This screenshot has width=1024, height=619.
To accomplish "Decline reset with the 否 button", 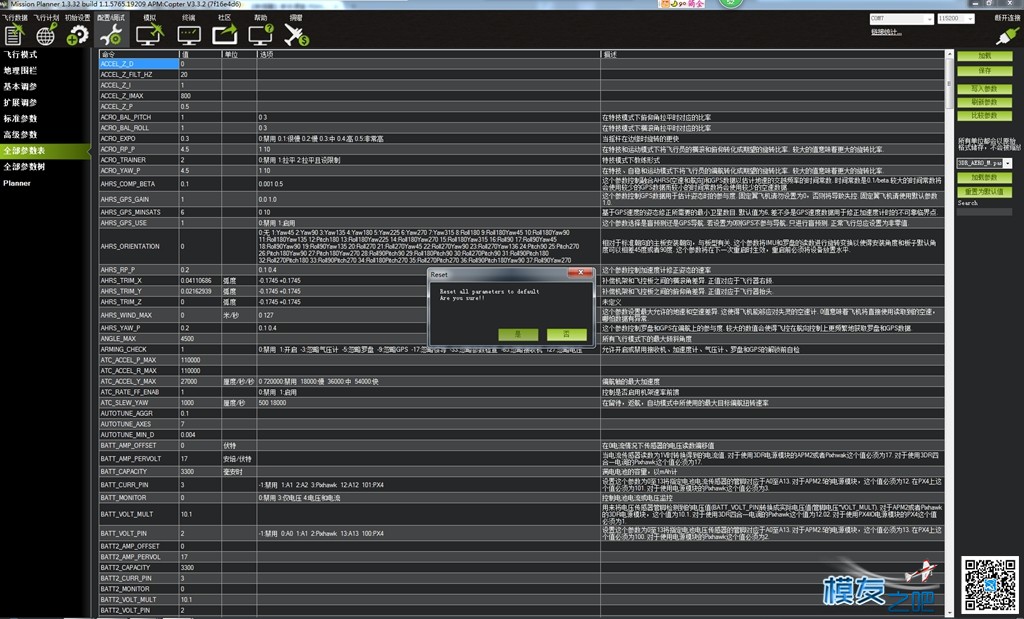I will [566, 334].
